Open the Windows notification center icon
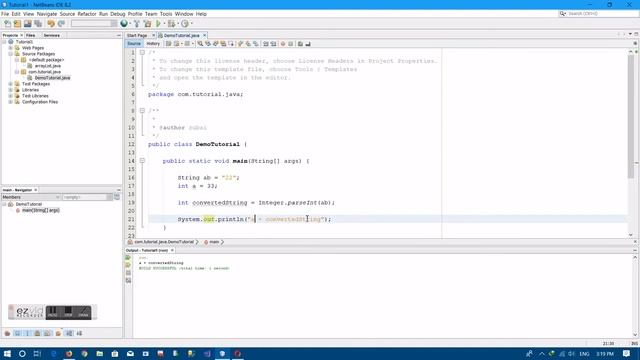 pos(627,353)
